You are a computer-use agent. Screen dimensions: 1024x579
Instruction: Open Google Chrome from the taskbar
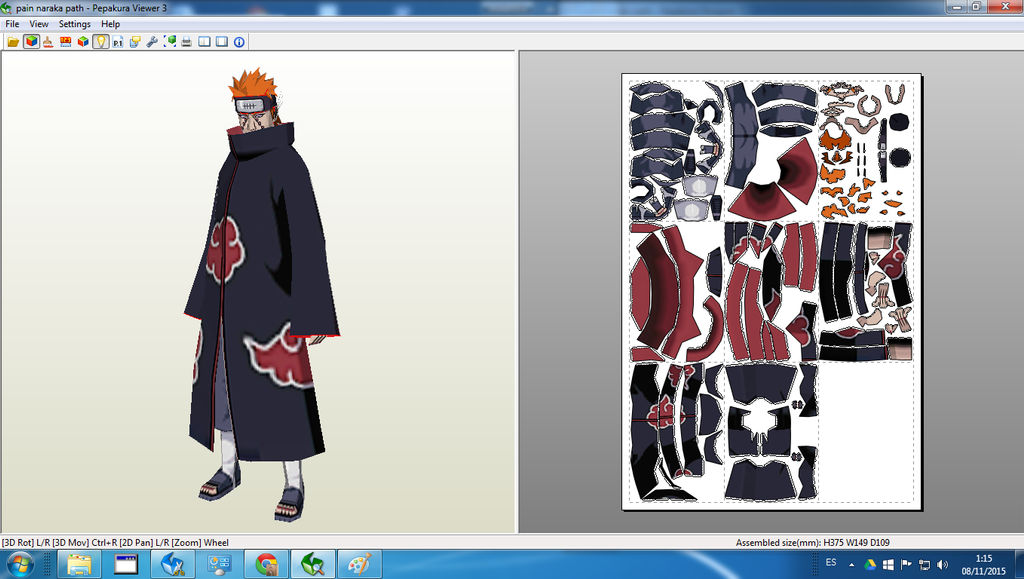266,564
